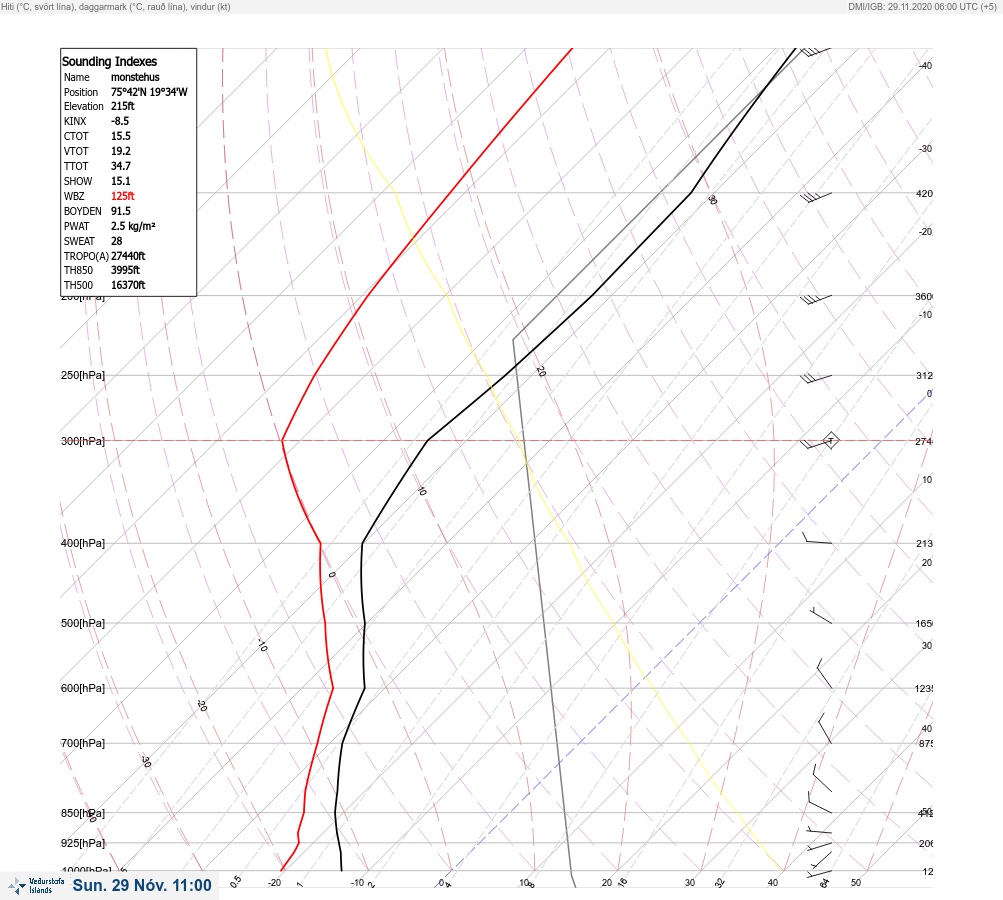Click the 600[hPa] pressure label

point(83,688)
